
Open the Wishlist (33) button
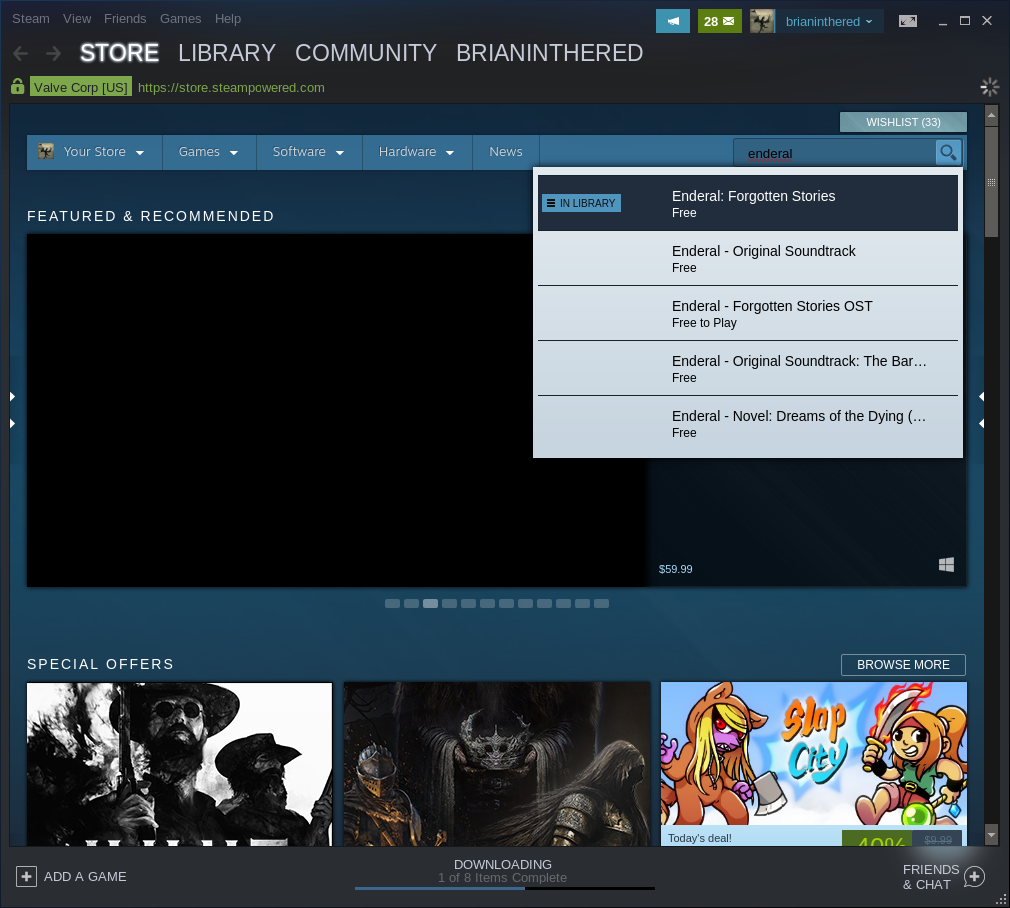click(903, 122)
